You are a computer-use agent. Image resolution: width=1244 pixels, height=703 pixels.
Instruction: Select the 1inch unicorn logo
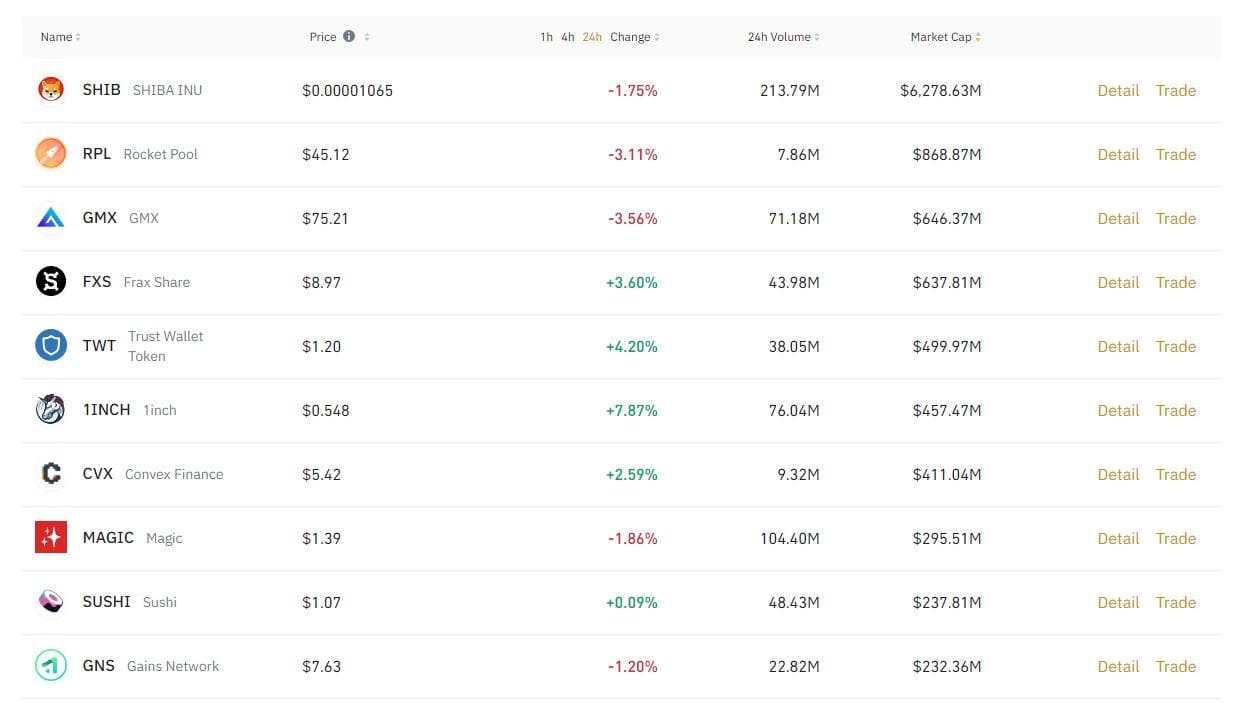51,410
